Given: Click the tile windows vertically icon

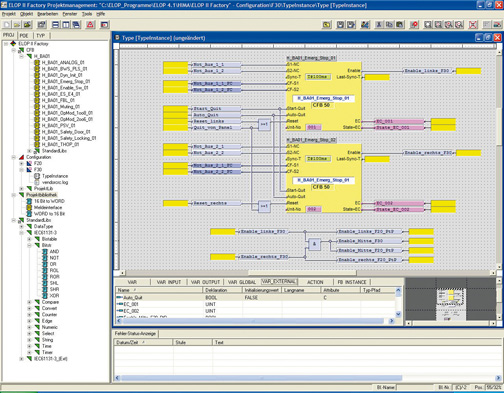Looking at the screenshot, I should tap(66, 25).
